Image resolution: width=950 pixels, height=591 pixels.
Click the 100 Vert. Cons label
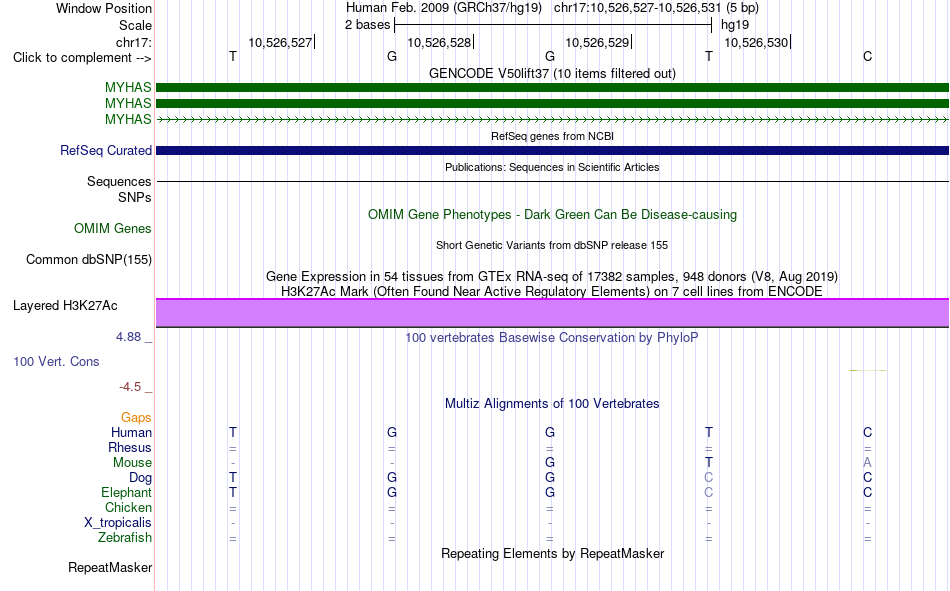coord(56,361)
